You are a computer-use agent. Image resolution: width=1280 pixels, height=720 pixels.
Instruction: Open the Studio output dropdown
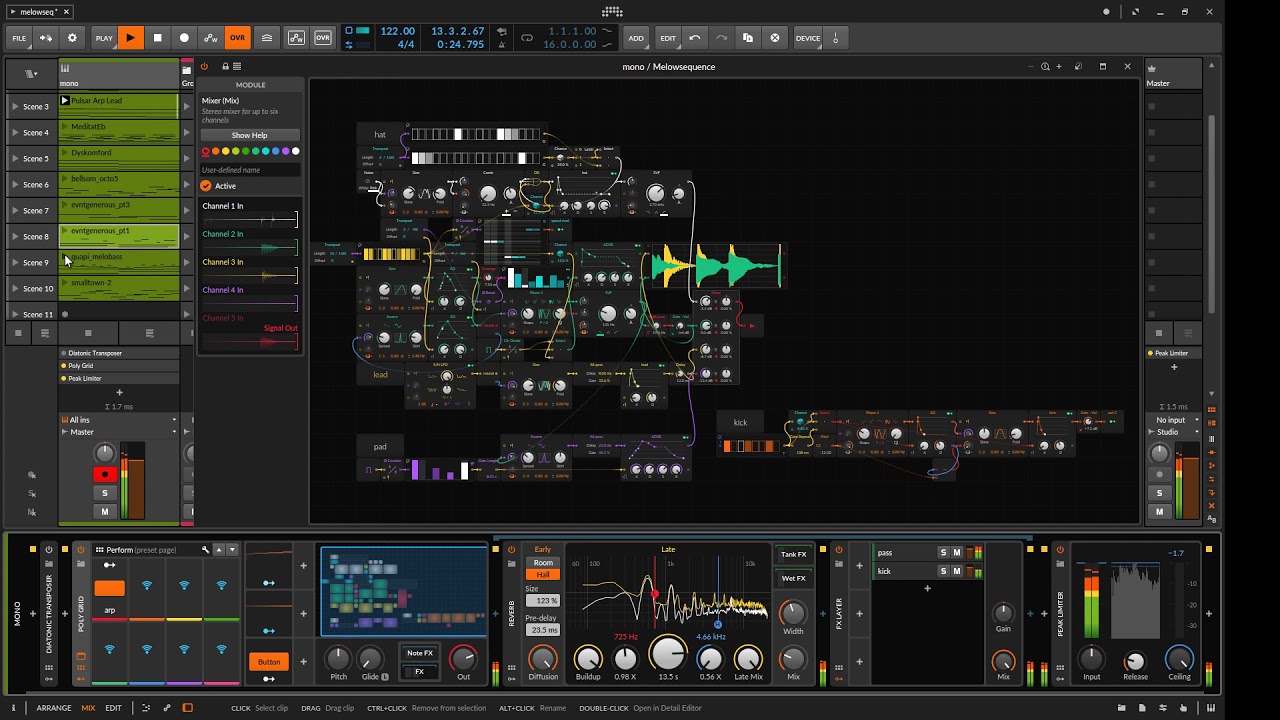1174,432
